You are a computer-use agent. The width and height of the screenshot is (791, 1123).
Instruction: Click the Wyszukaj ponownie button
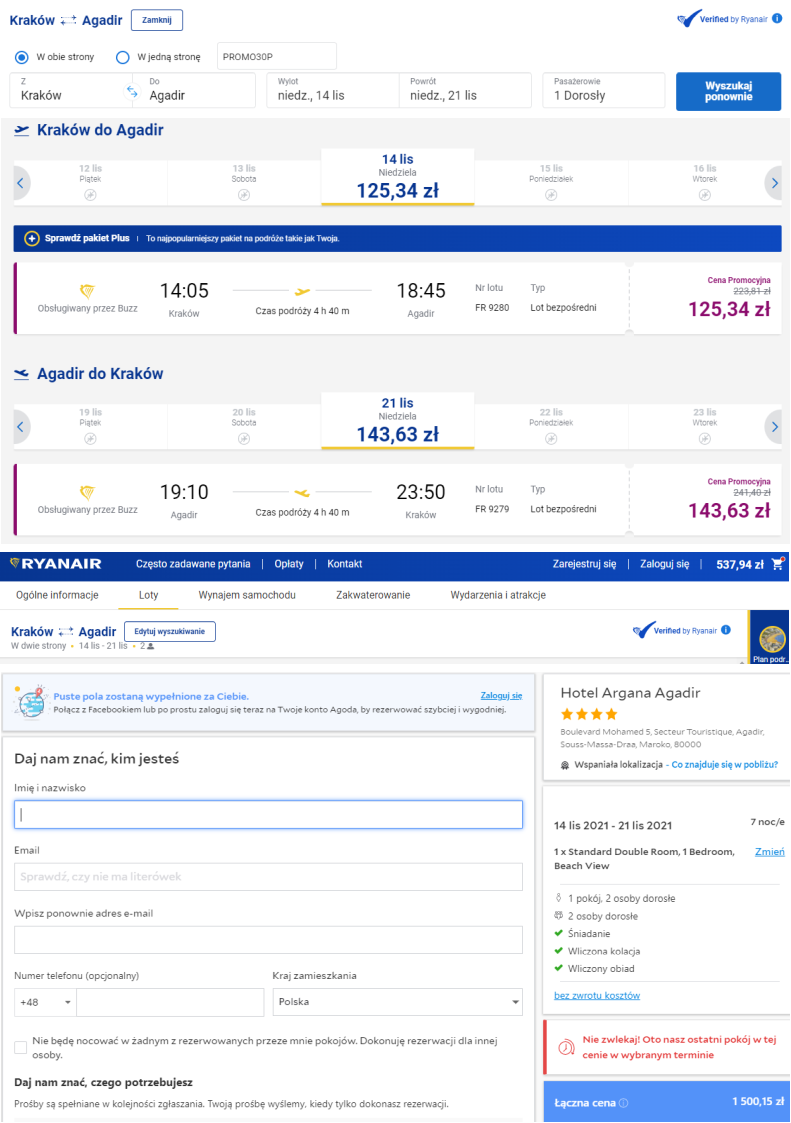coord(729,91)
